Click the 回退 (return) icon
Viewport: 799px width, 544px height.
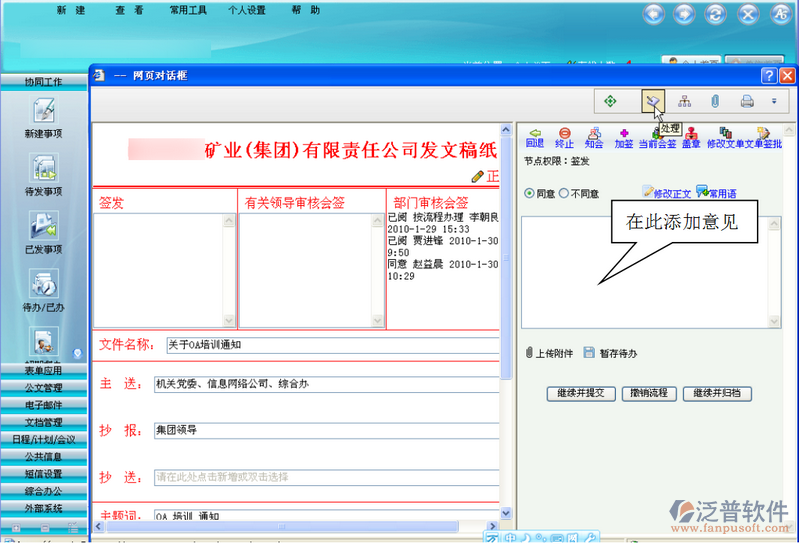pyautogui.click(x=534, y=137)
